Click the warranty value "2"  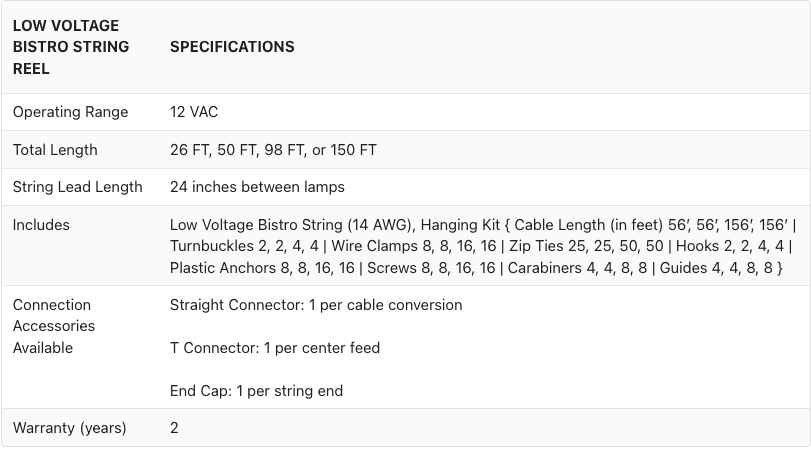click(174, 428)
